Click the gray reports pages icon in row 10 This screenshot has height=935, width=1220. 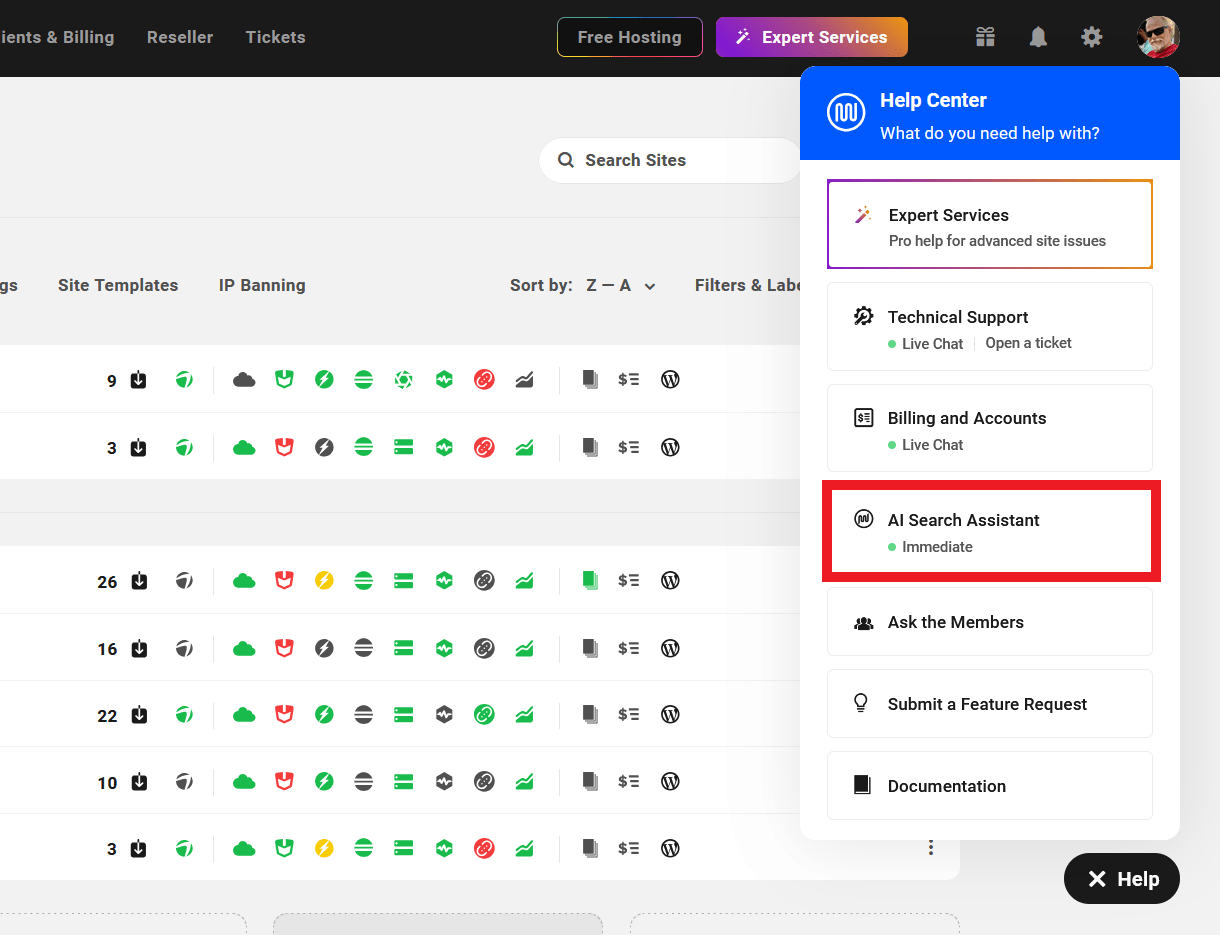[590, 781]
